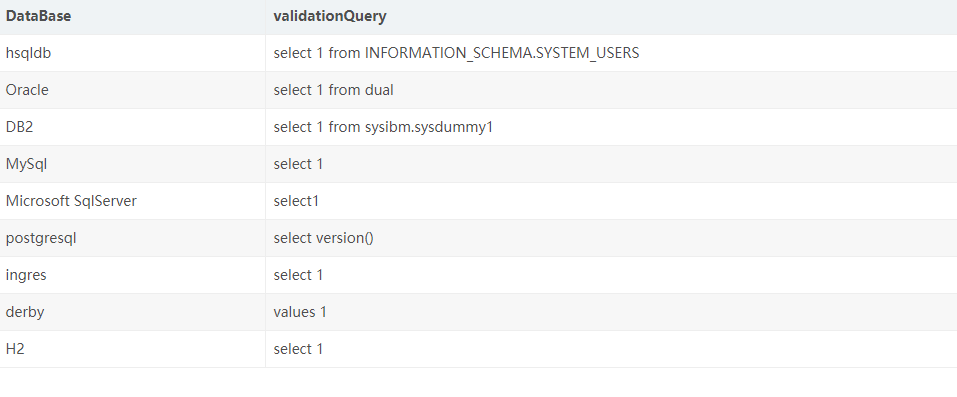
Task: Click the 'select version()' query text
Action: [x=323, y=238]
